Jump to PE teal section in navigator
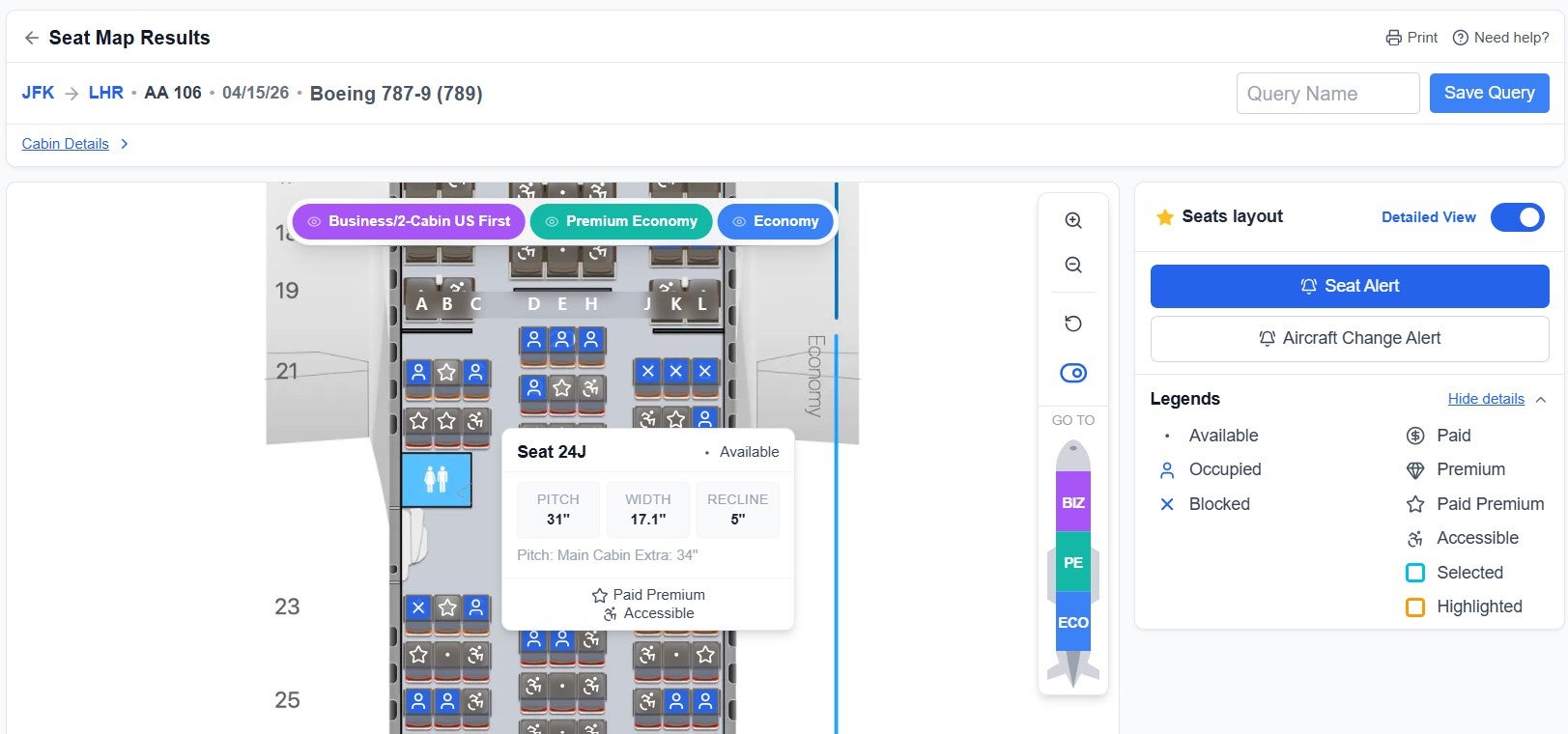This screenshot has width=1568, height=734. [1072, 562]
